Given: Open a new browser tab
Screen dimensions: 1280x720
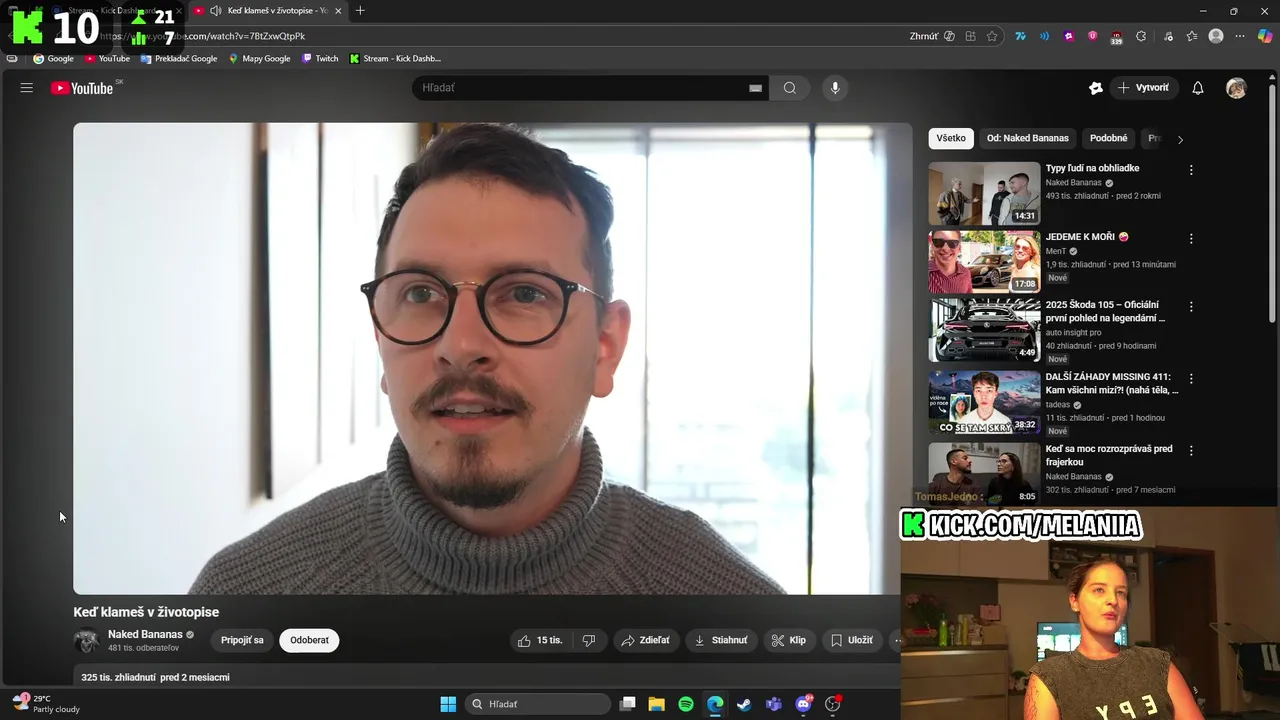Looking at the screenshot, I should tap(360, 11).
